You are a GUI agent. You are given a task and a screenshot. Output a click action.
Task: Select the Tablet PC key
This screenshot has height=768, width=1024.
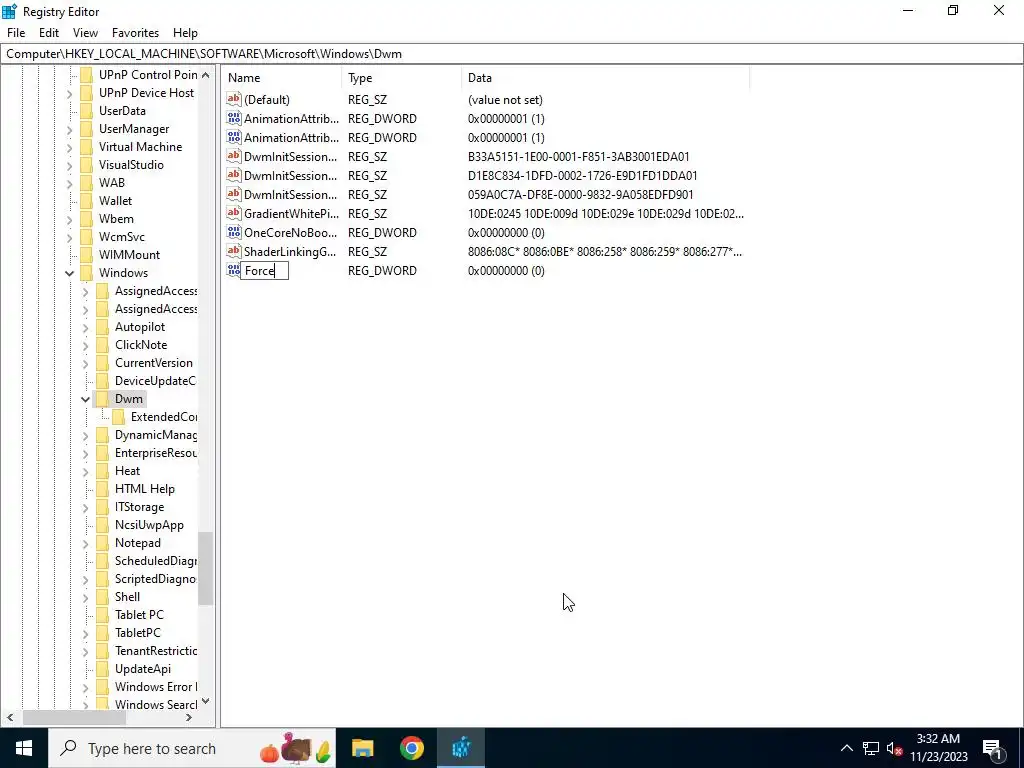(x=139, y=615)
